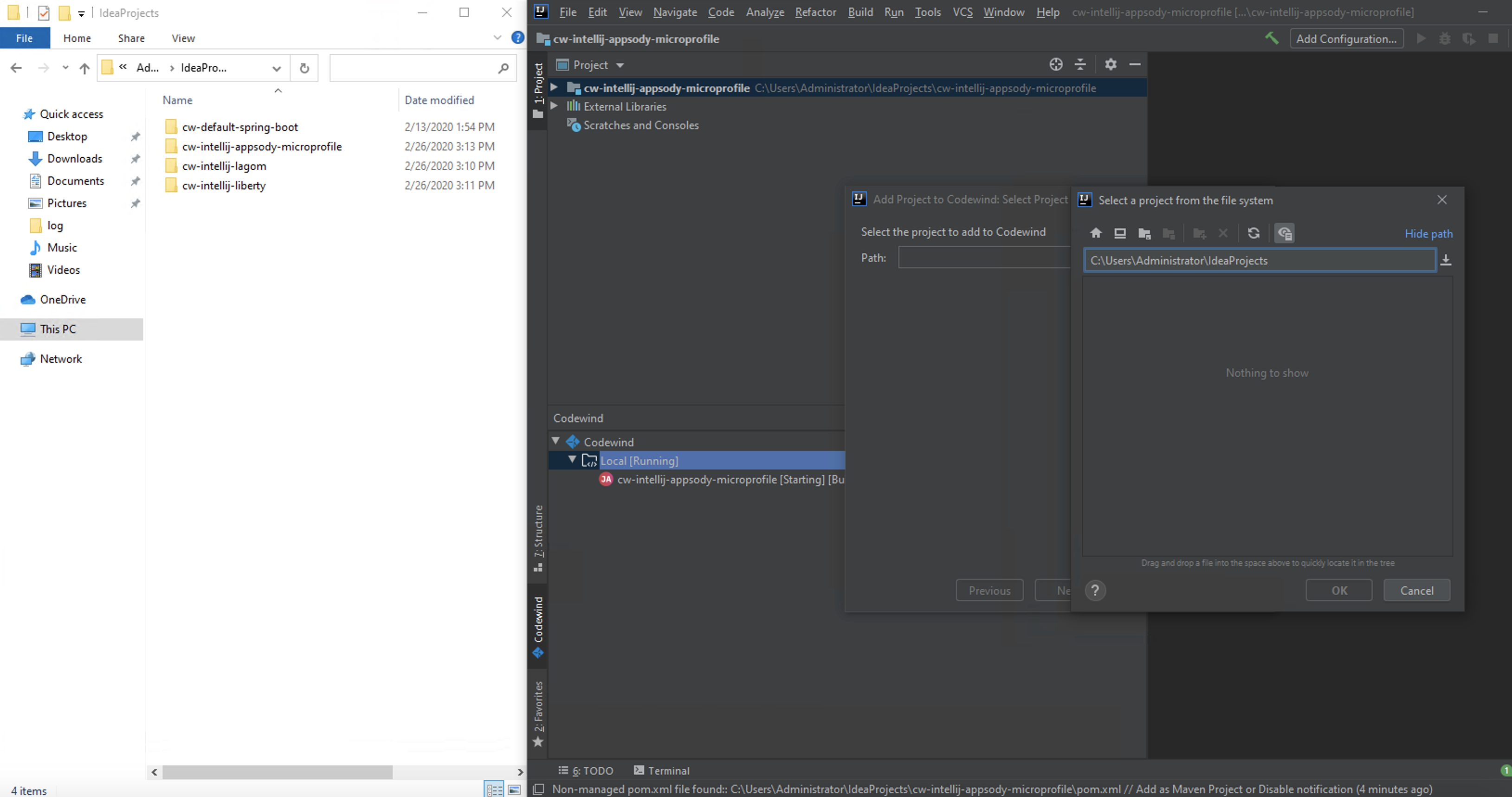Image resolution: width=1512 pixels, height=797 pixels.
Task: Open Quick Access Toolbar customize dropdown
Action: click(x=81, y=13)
